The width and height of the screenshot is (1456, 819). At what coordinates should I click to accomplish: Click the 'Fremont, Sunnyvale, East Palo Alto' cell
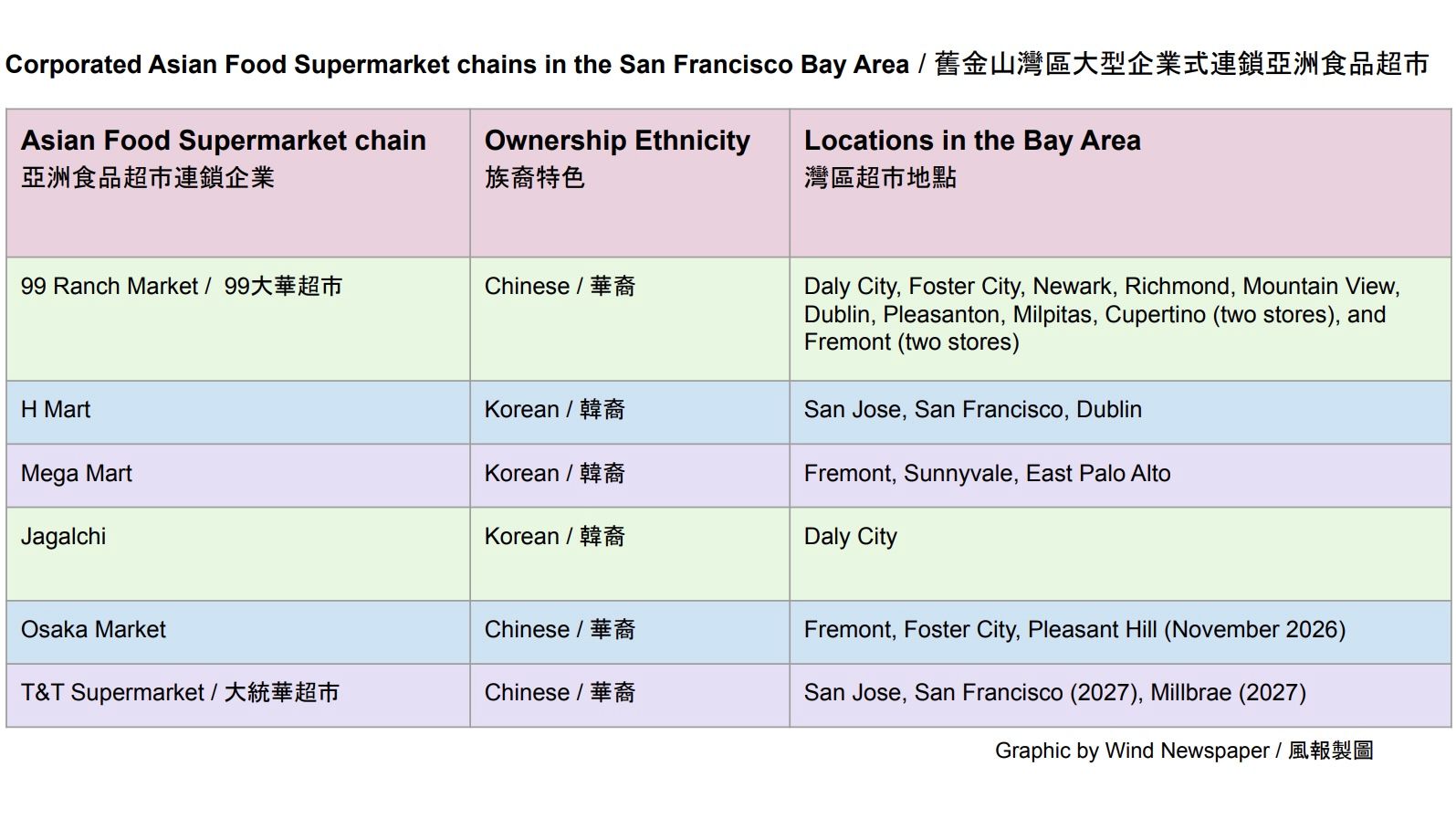click(x=1120, y=476)
